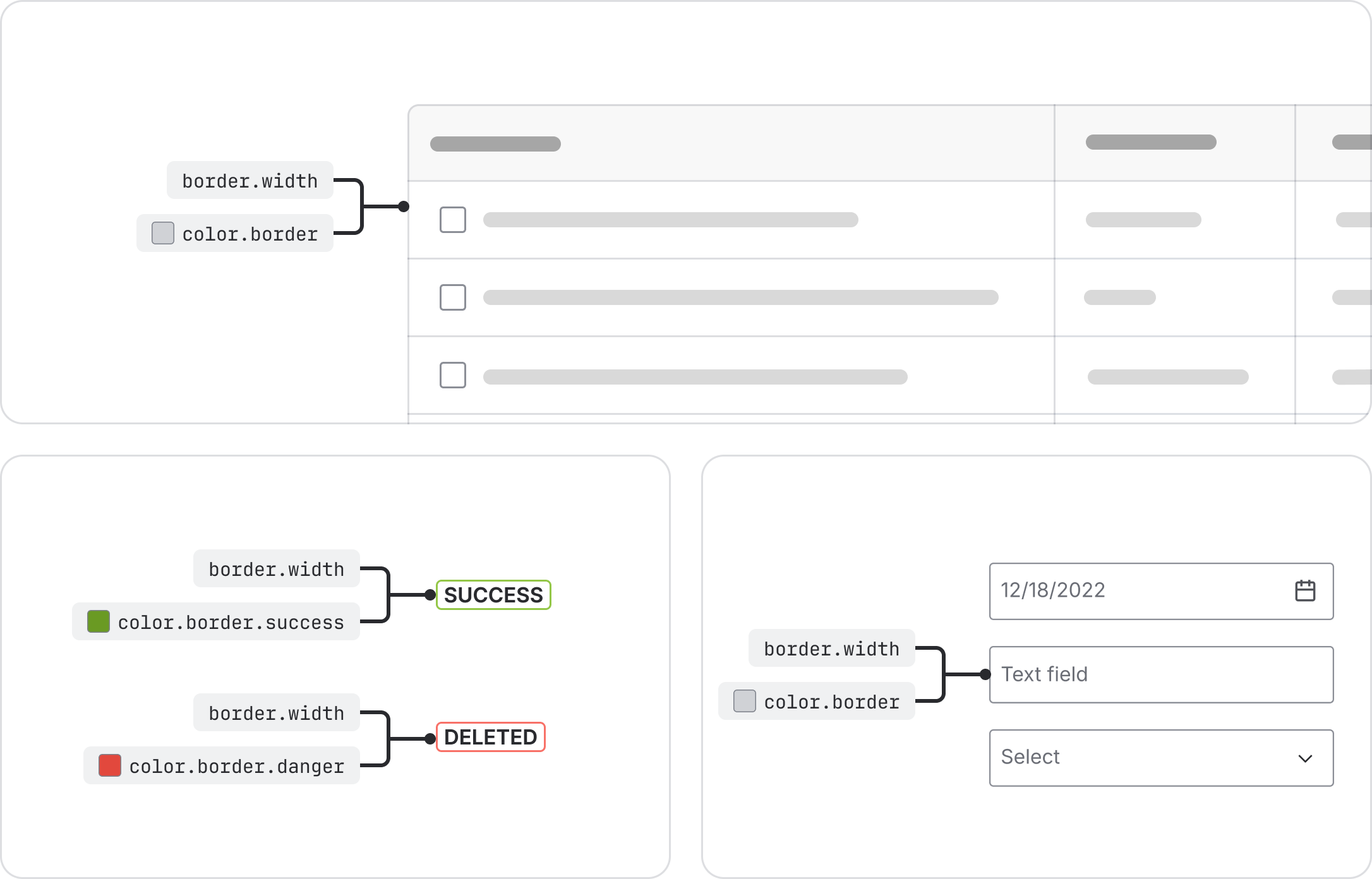Click the border.width token beside the table
Image resolution: width=1372 pixels, height=879 pixels.
pyautogui.click(x=250, y=181)
